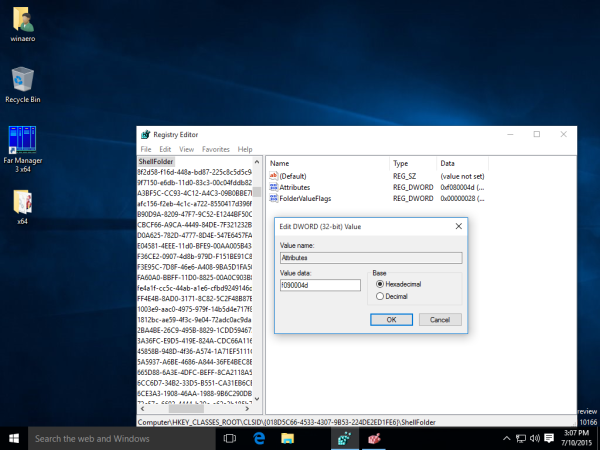The height and width of the screenshot is (450, 600).
Task: Launch Microsoft Edge from taskbar
Action: click(x=259, y=439)
